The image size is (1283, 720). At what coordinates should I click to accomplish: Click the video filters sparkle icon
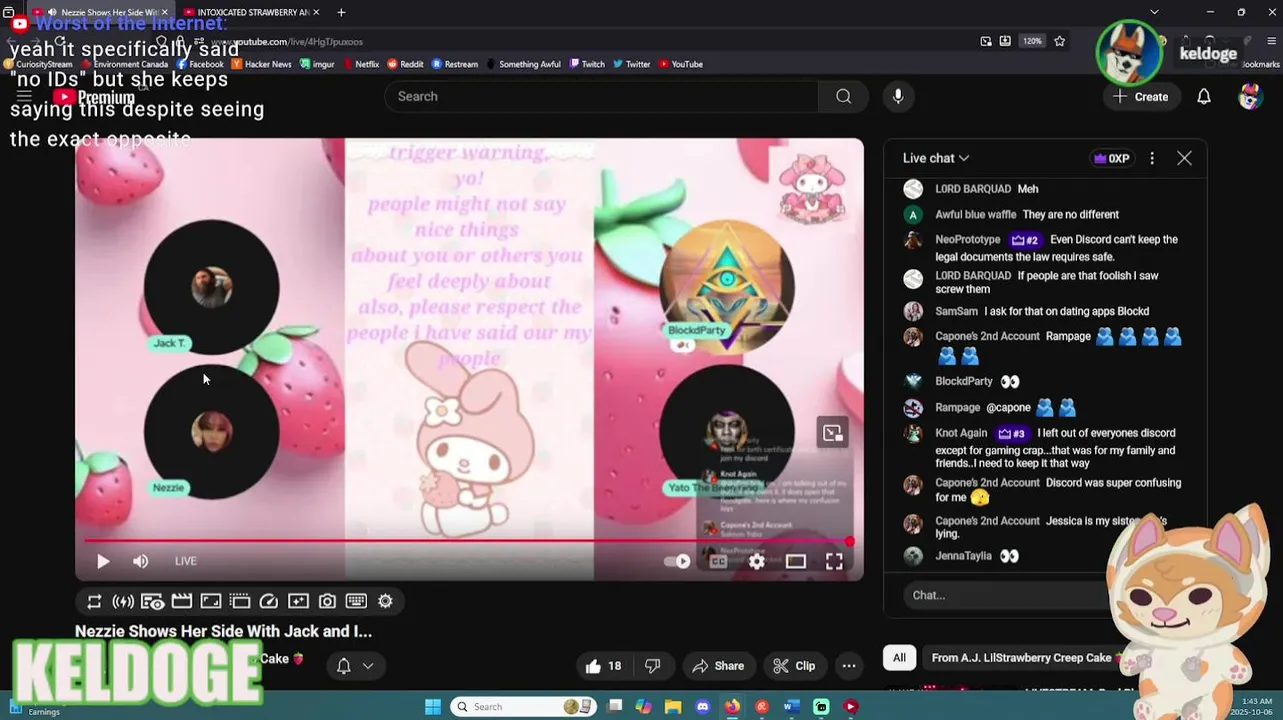(x=298, y=601)
